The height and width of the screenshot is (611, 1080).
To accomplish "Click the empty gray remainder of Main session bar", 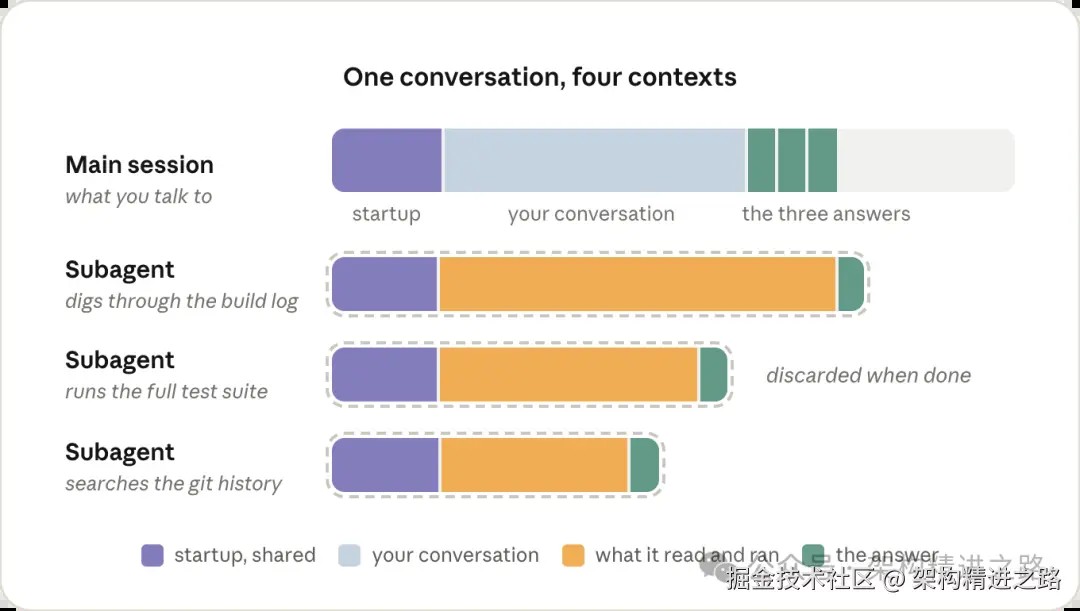I will coord(926,160).
